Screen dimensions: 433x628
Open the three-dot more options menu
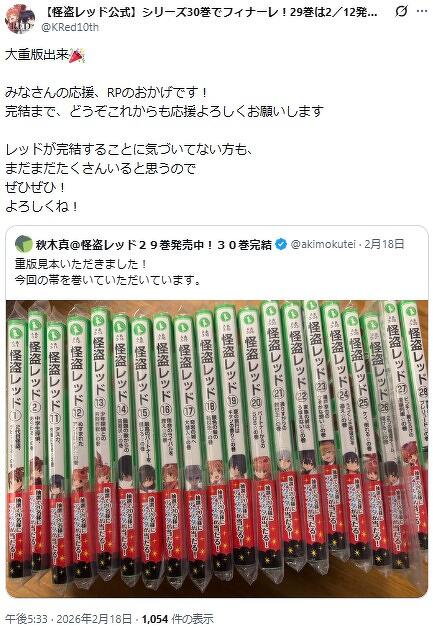tap(422, 12)
